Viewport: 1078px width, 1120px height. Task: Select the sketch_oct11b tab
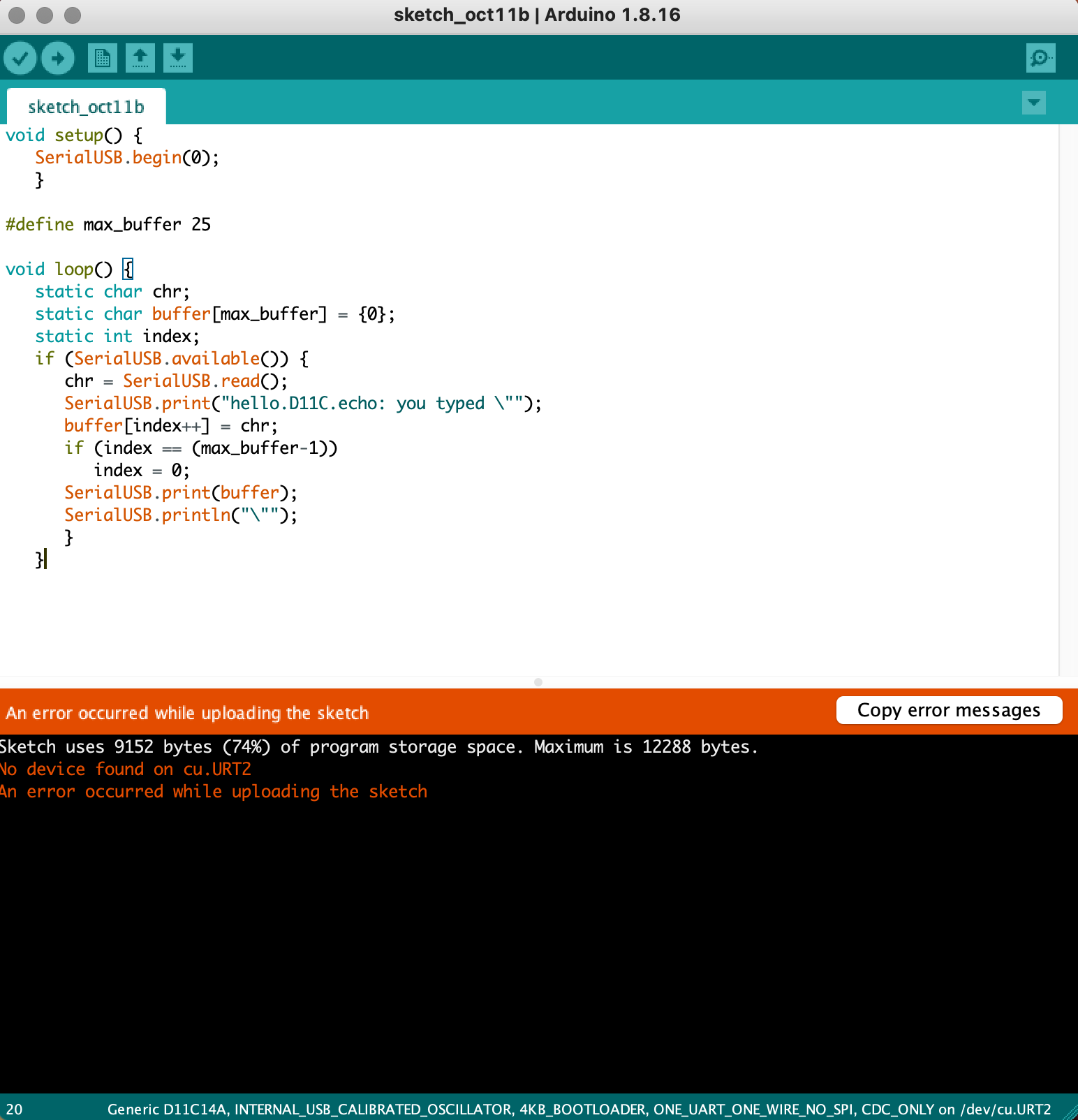pyautogui.click(x=86, y=107)
